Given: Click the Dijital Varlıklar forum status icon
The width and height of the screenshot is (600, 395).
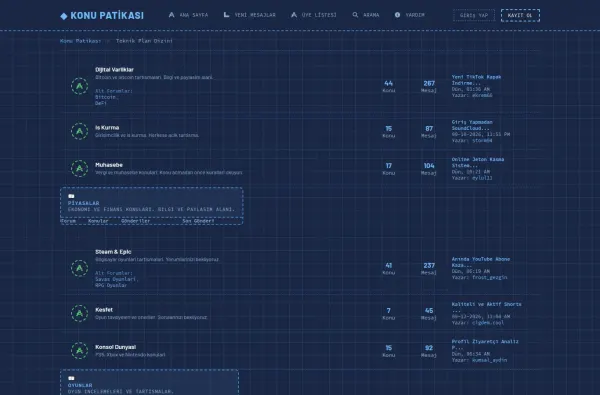Looking at the screenshot, I should (80, 86).
